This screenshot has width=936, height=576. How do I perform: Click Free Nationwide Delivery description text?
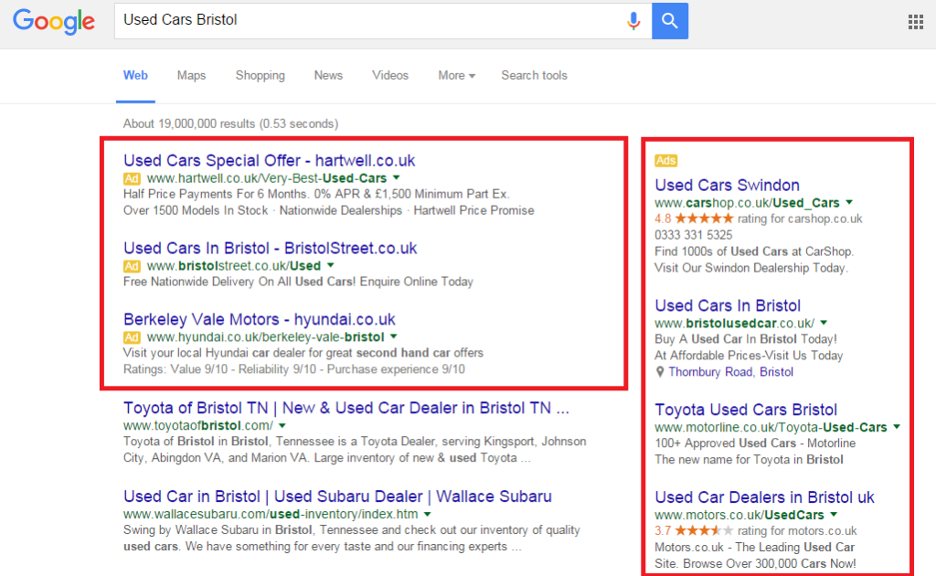click(298, 282)
